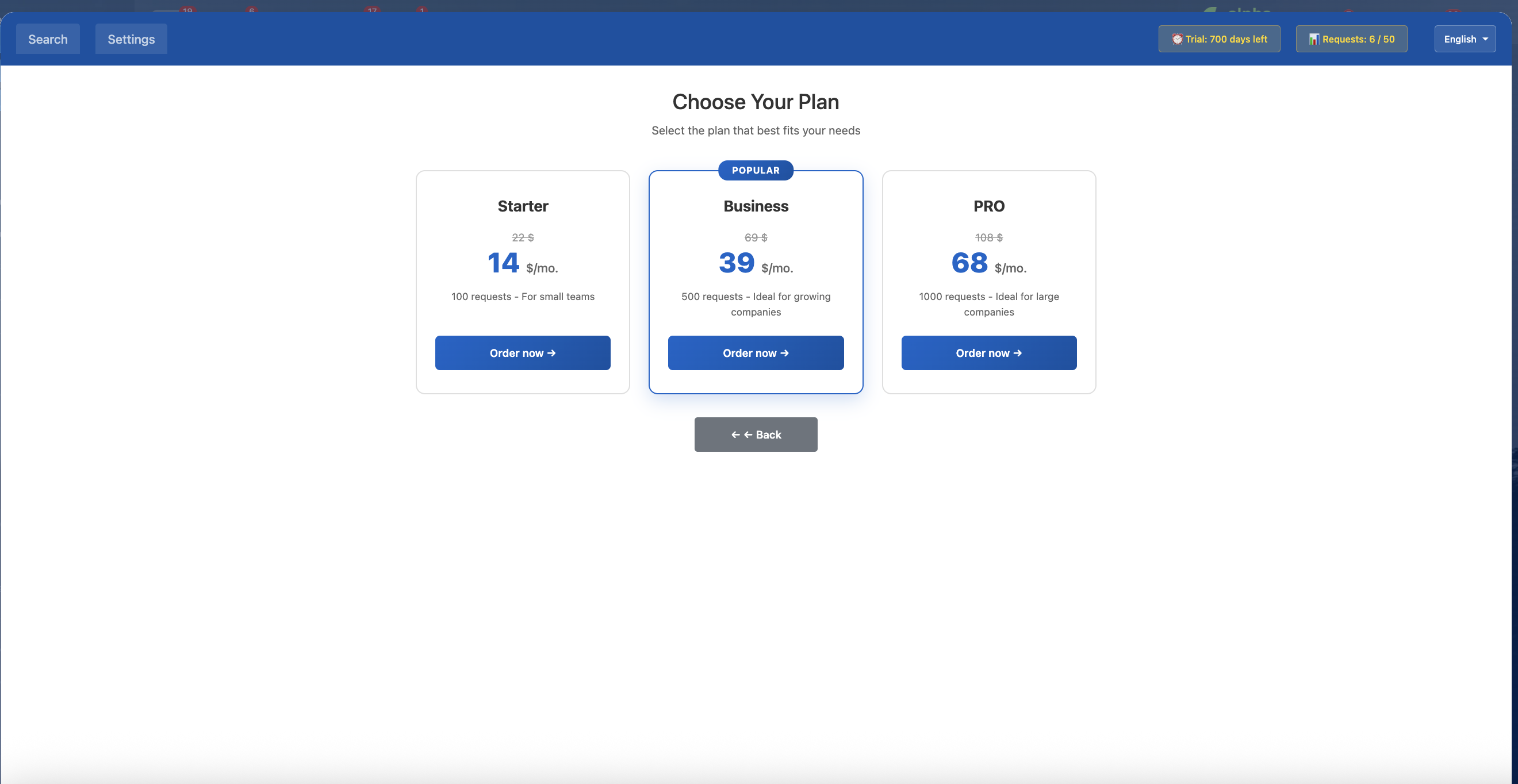Click the Starter plan title

[x=523, y=206]
